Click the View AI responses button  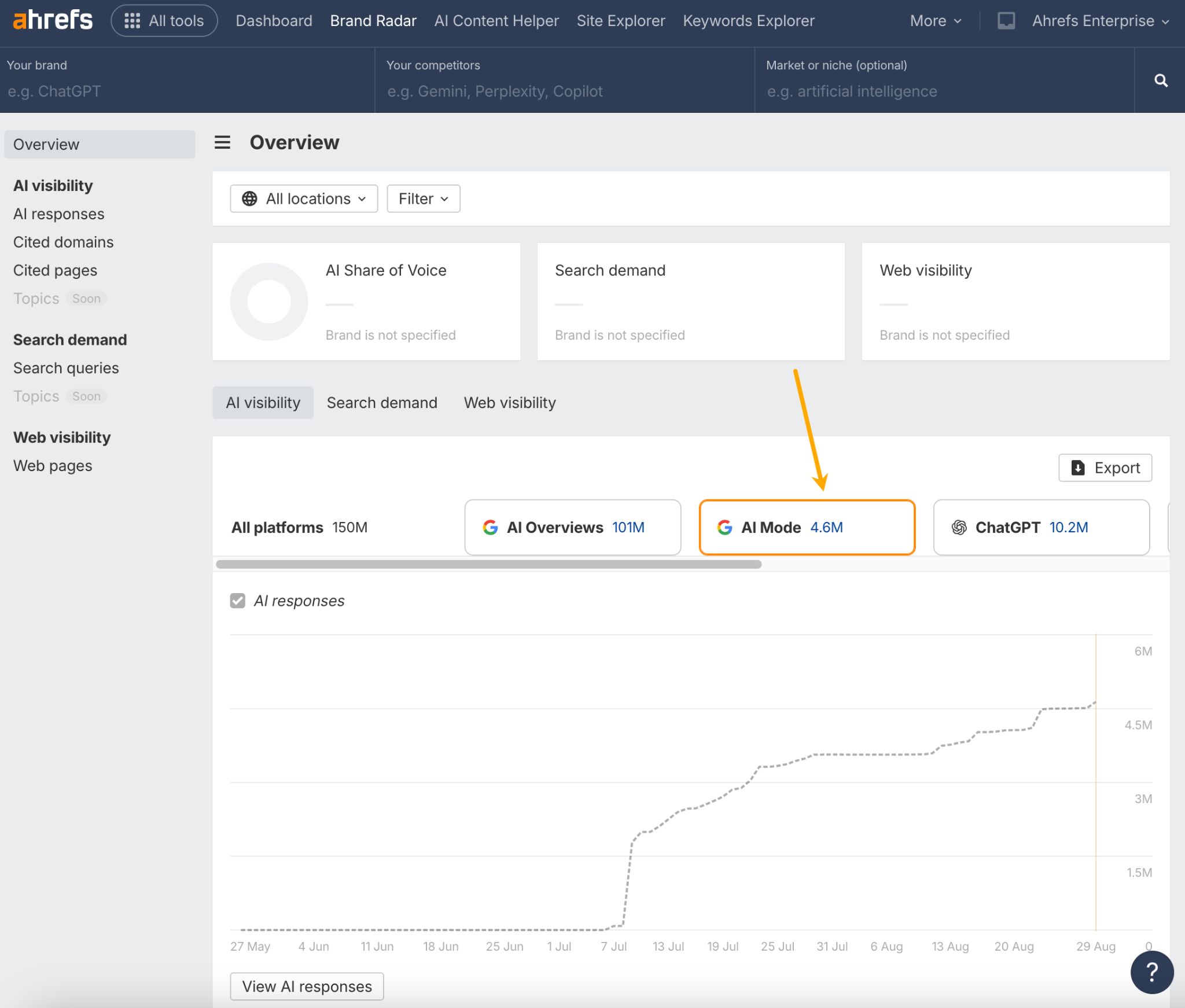pos(307,986)
